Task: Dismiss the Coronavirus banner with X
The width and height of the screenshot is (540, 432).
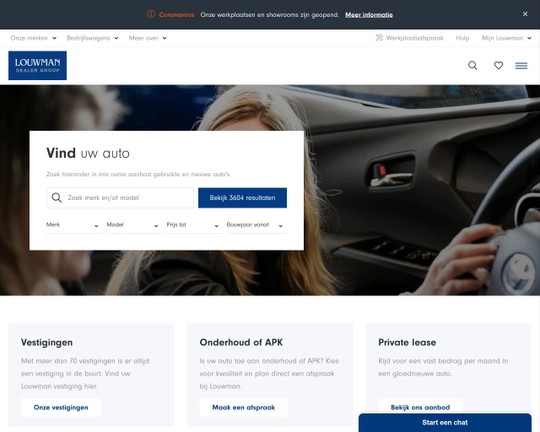Action: [525, 14]
